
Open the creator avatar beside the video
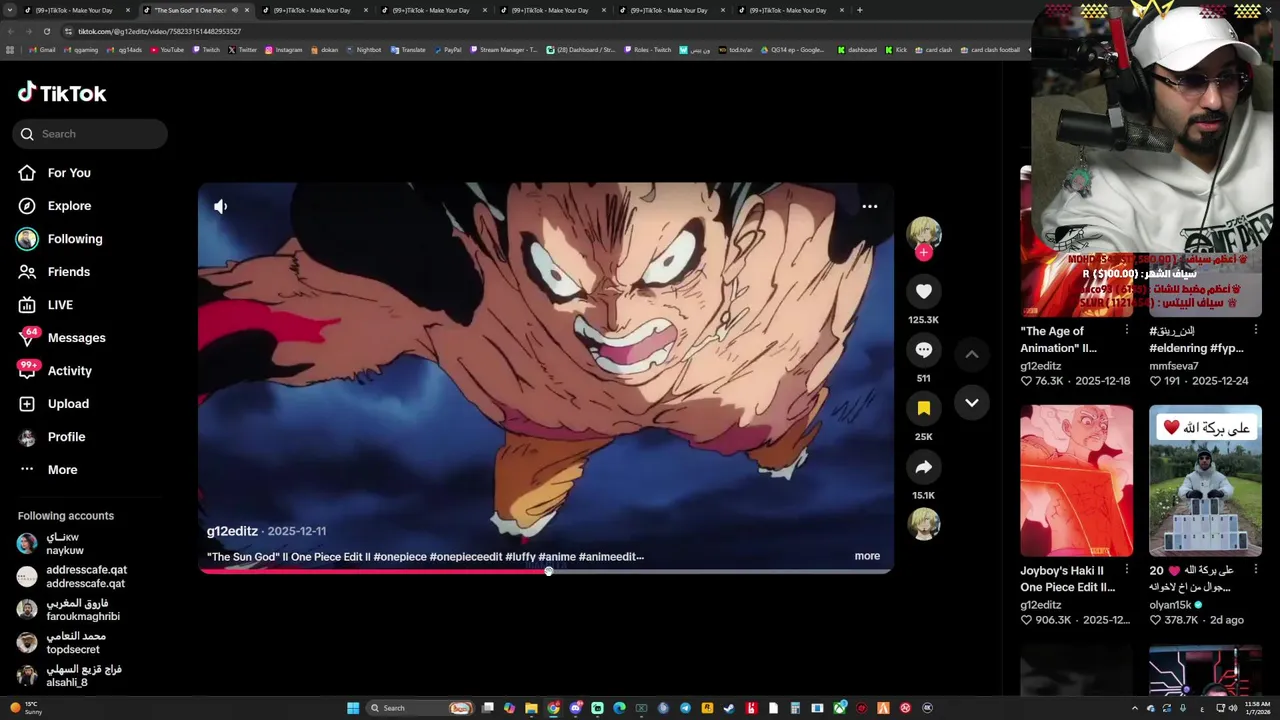coord(924,232)
